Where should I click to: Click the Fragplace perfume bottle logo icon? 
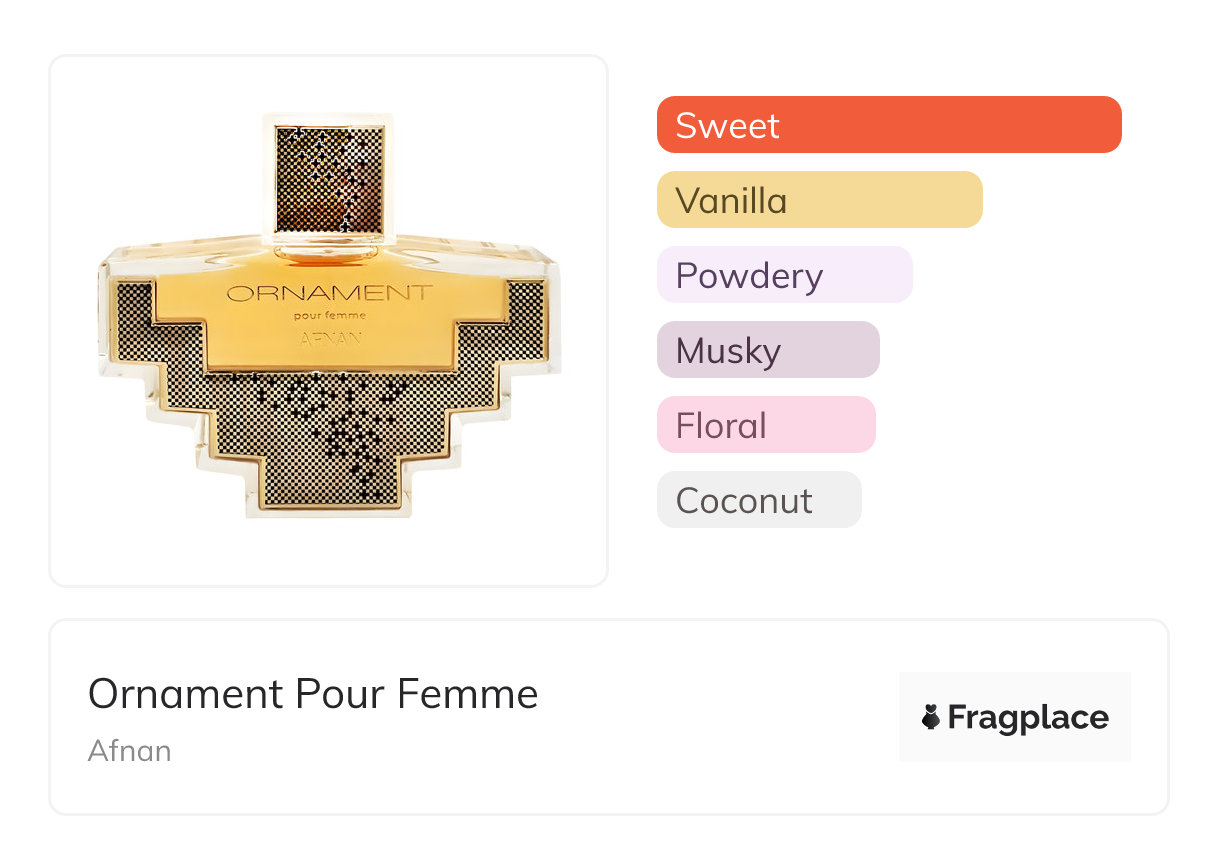[931, 717]
